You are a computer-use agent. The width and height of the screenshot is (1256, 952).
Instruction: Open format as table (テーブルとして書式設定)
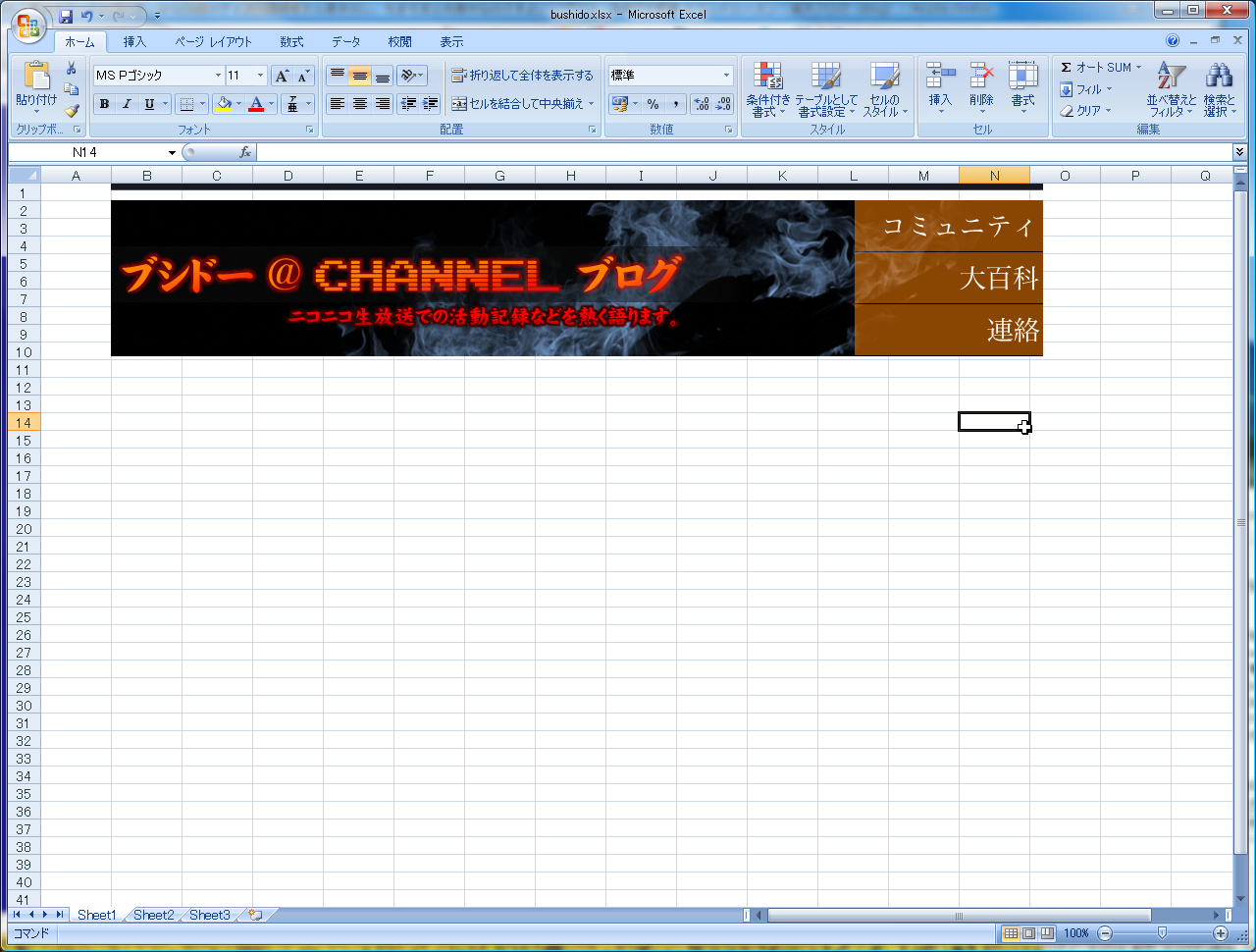[825, 89]
